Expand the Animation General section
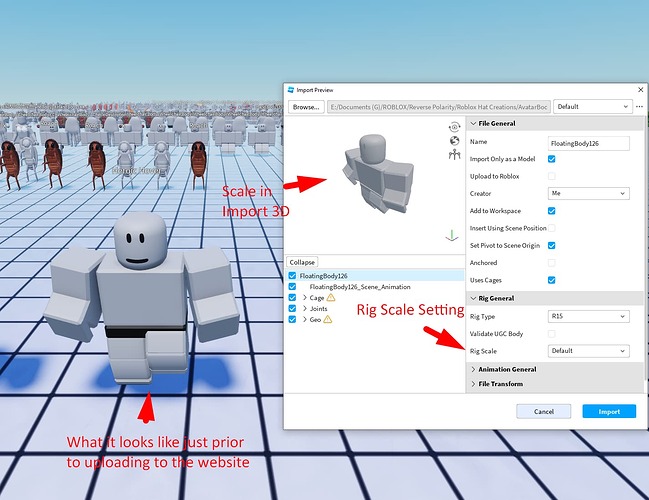Image resolution: width=649 pixels, height=500 pixels. [474, 369]
